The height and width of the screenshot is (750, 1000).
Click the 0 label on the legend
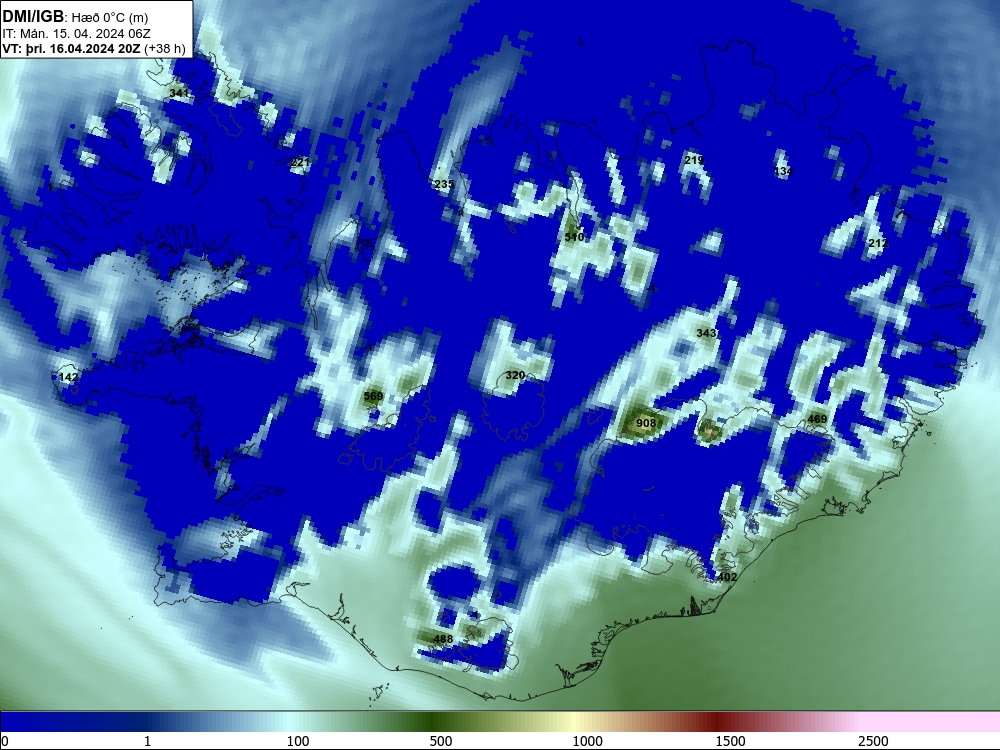tap(5, 741)
